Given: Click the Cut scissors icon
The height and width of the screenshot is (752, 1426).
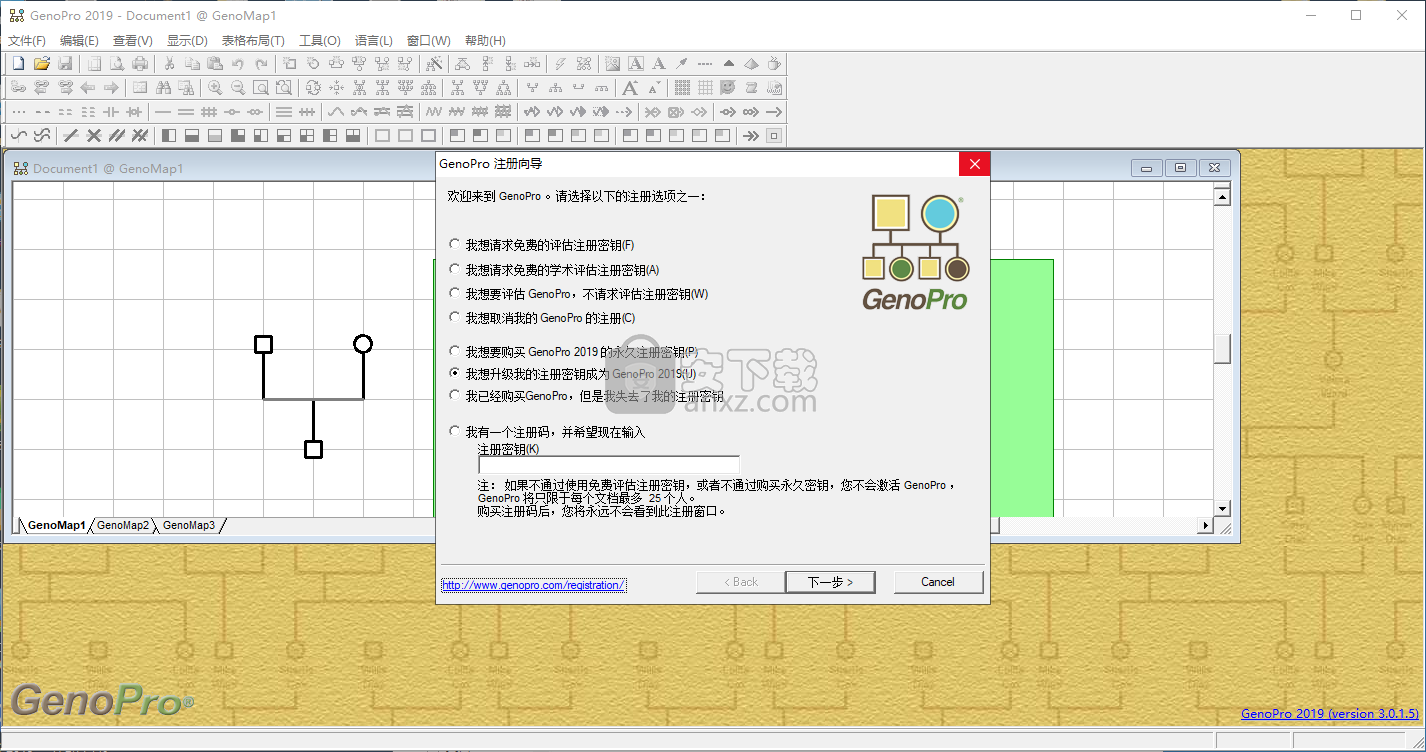Looking at the screenshot, I should coord(170,63).
